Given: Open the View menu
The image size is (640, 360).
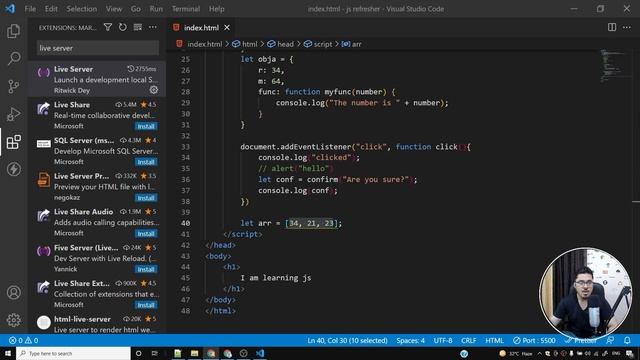Looking at the screenshot, I should click(114, 9).
